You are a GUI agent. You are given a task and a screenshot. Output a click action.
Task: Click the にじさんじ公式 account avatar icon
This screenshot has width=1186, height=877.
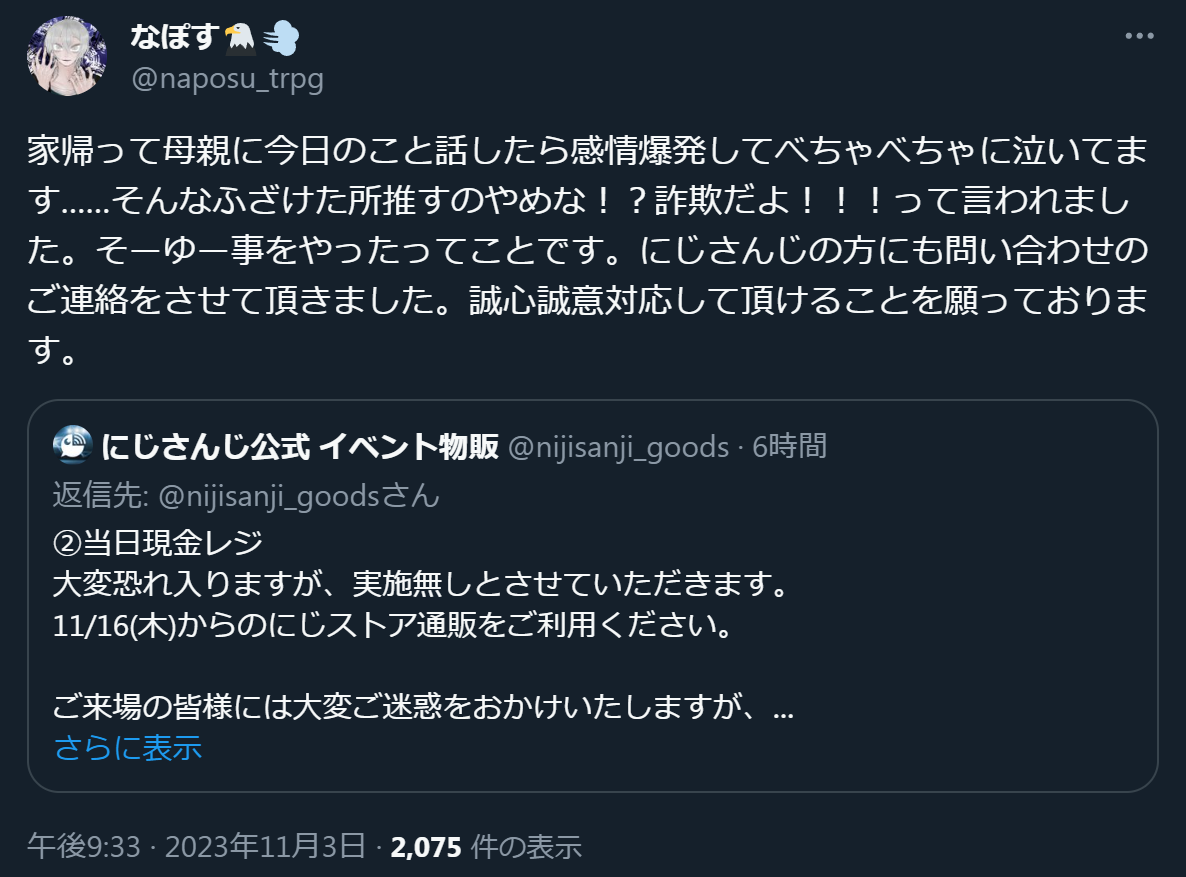point(72,446)
